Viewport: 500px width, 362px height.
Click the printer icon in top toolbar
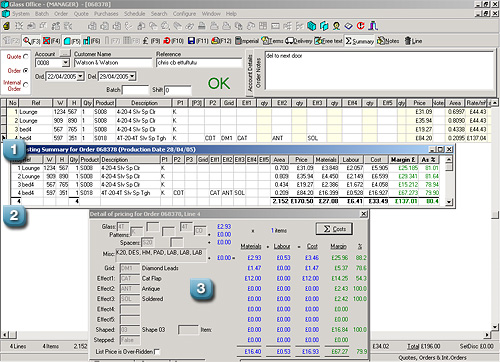coord(201,26)
